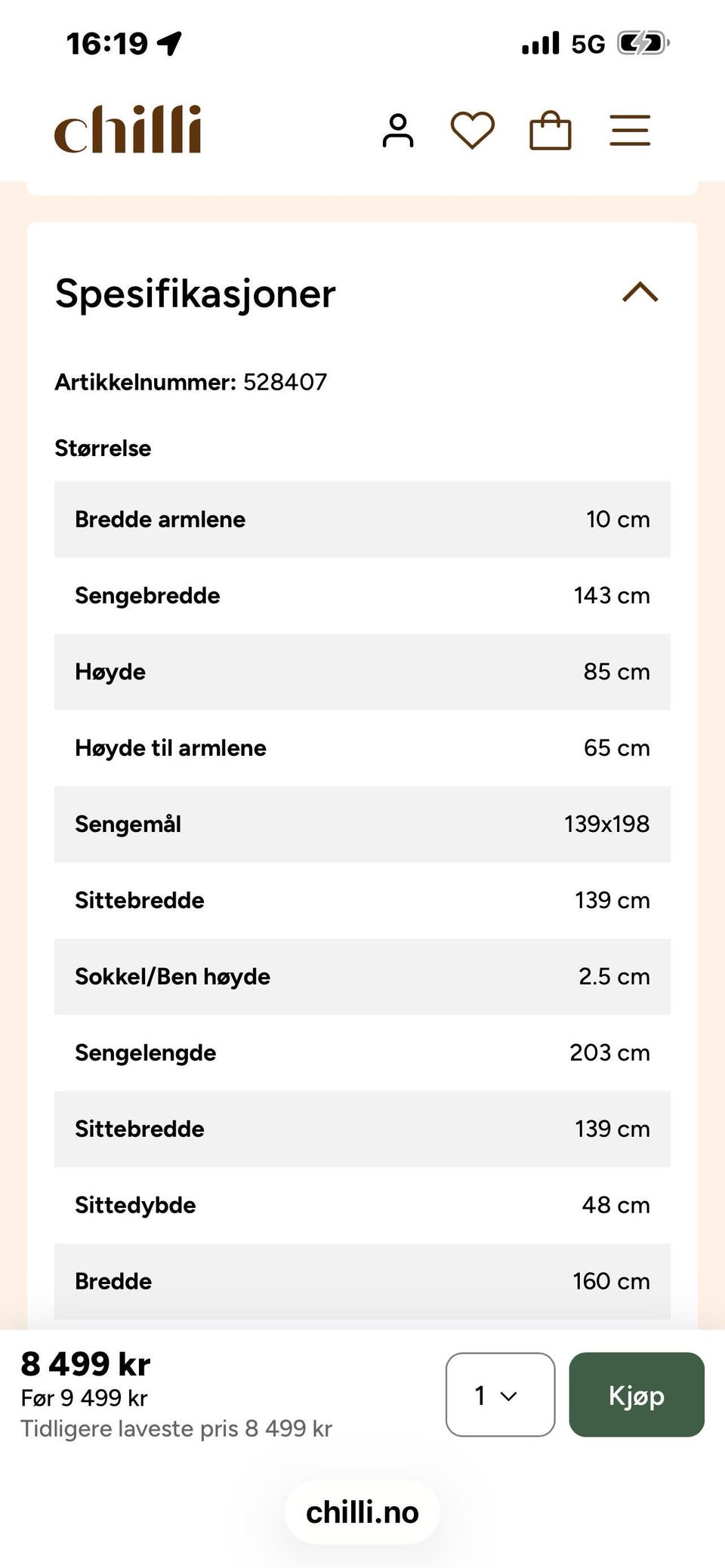Screen dimensions: 725x1568
Task: Tap the battery charging indicator
Action: point(643,44)
